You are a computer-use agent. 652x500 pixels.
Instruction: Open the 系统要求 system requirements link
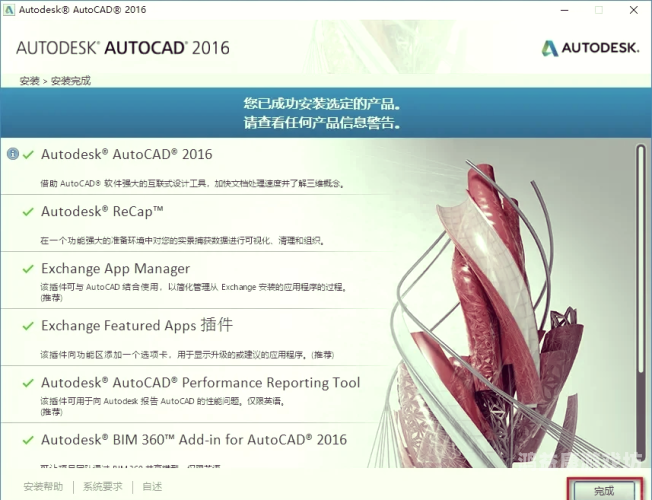point(102,487)
